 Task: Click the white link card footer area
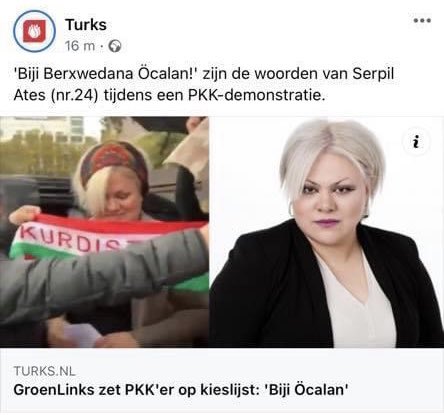point(222,380)
